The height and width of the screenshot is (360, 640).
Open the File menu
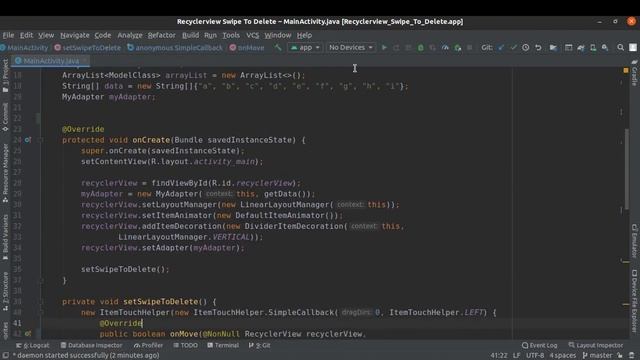[x=8, y=35]
